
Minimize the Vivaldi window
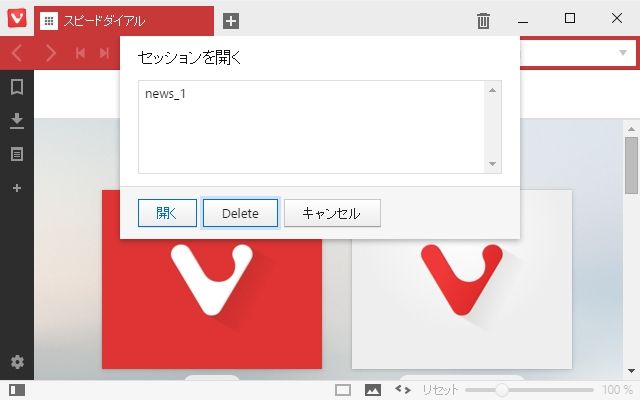point(523,21)
